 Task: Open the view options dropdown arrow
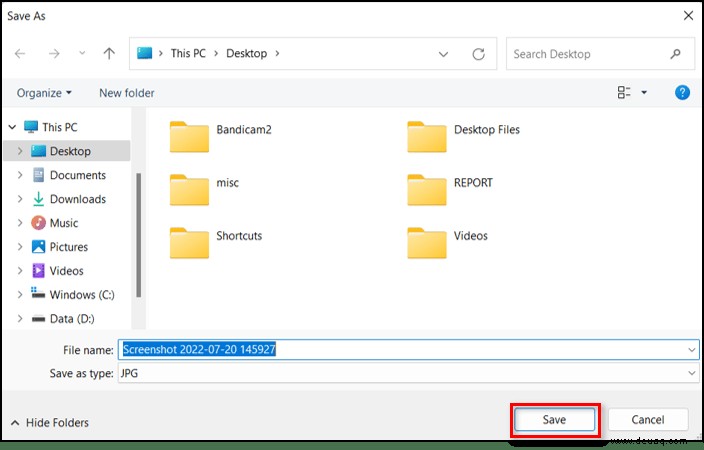click(644, 93)
